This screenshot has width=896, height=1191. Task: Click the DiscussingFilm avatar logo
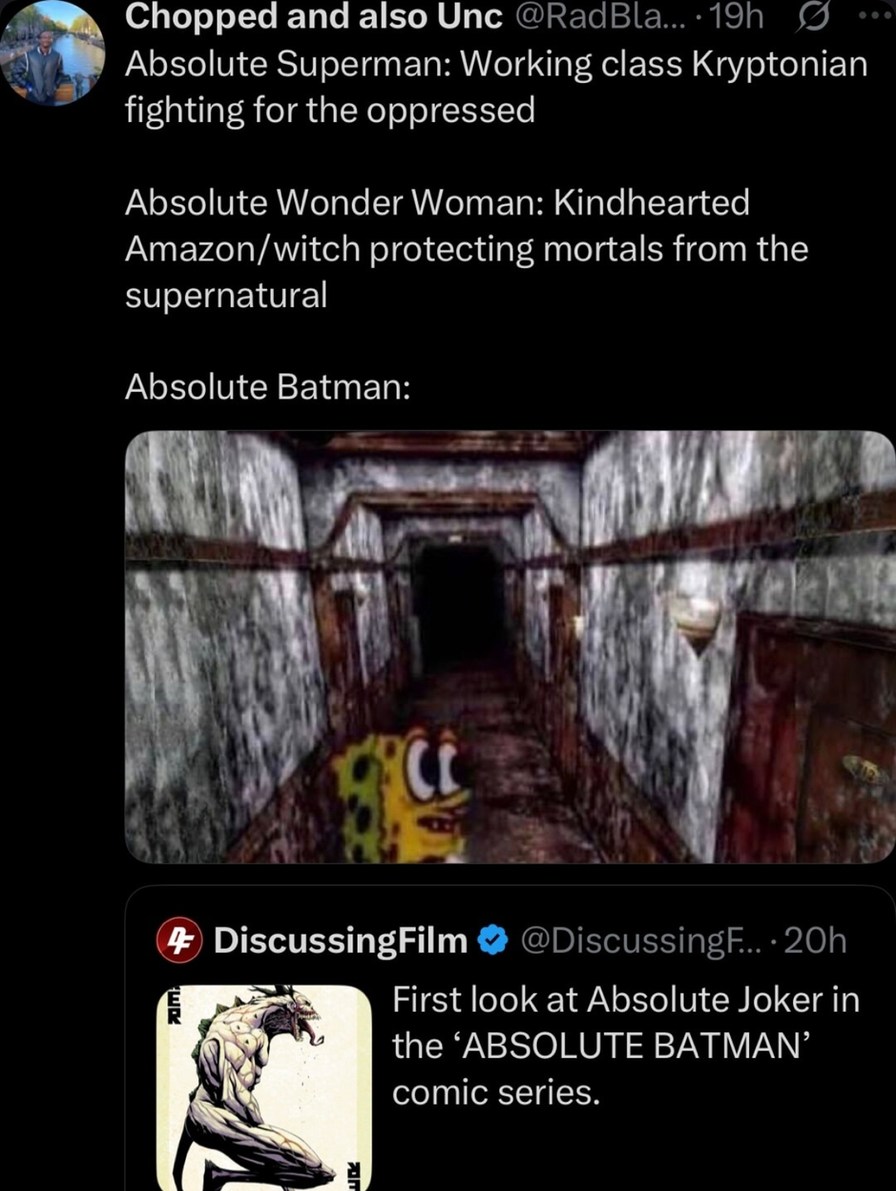[x=179, y=941]
